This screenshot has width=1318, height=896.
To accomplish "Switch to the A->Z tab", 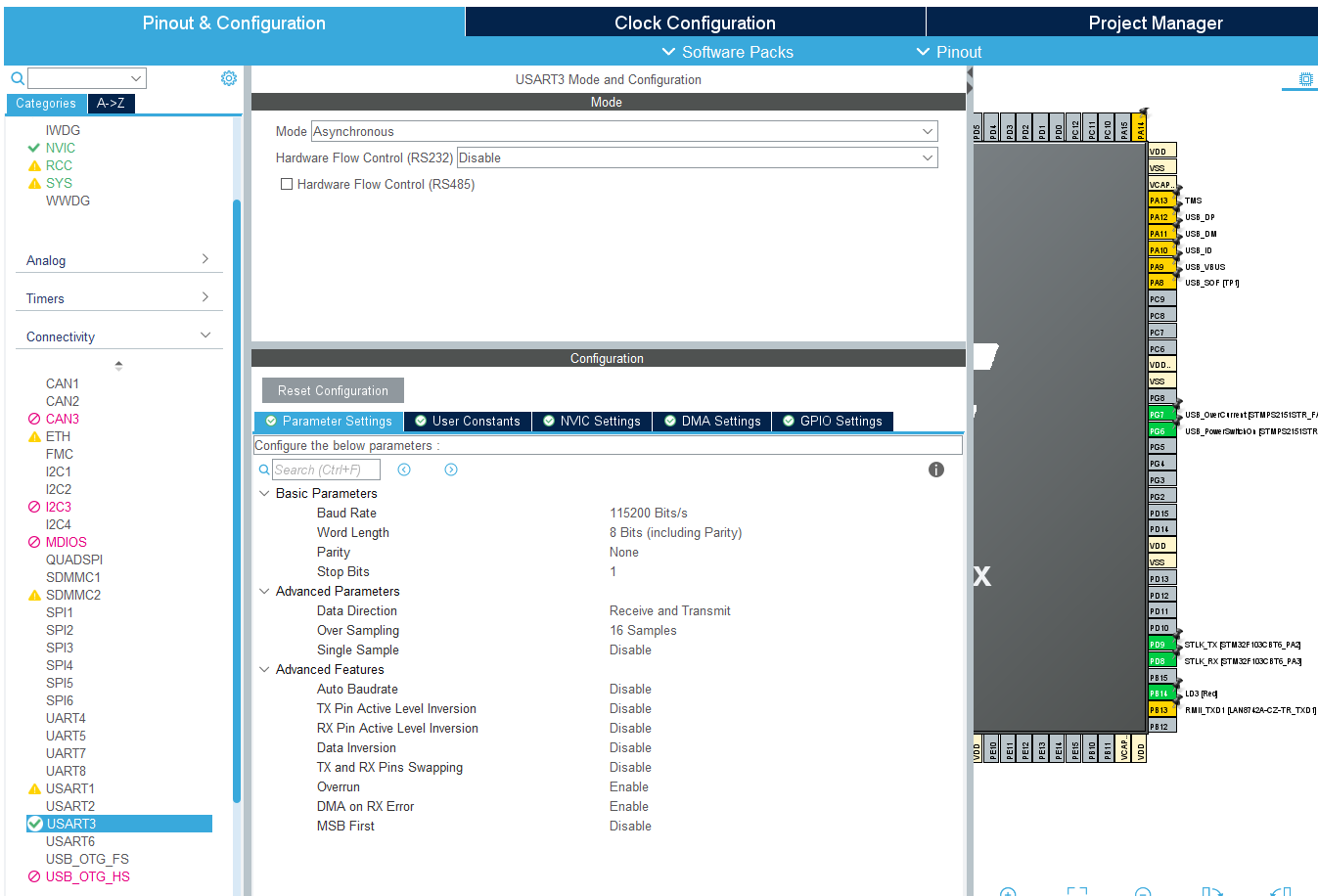I will click(111, 103).
